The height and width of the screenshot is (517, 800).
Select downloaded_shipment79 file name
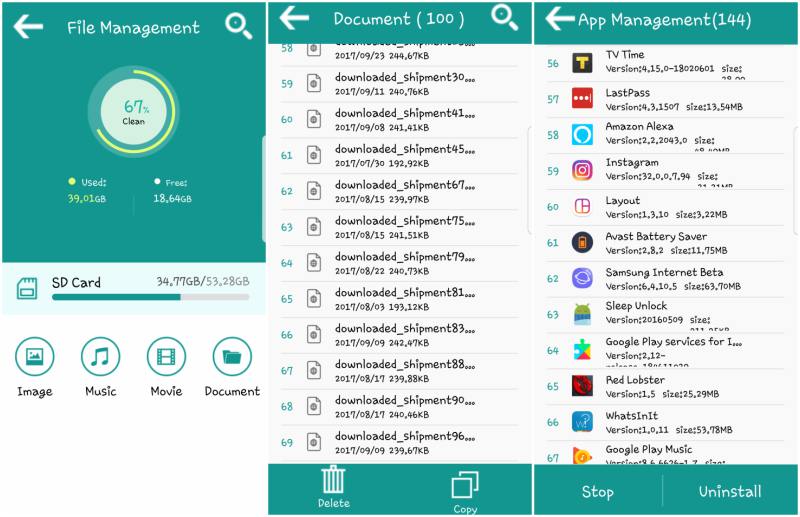(405, 257)
